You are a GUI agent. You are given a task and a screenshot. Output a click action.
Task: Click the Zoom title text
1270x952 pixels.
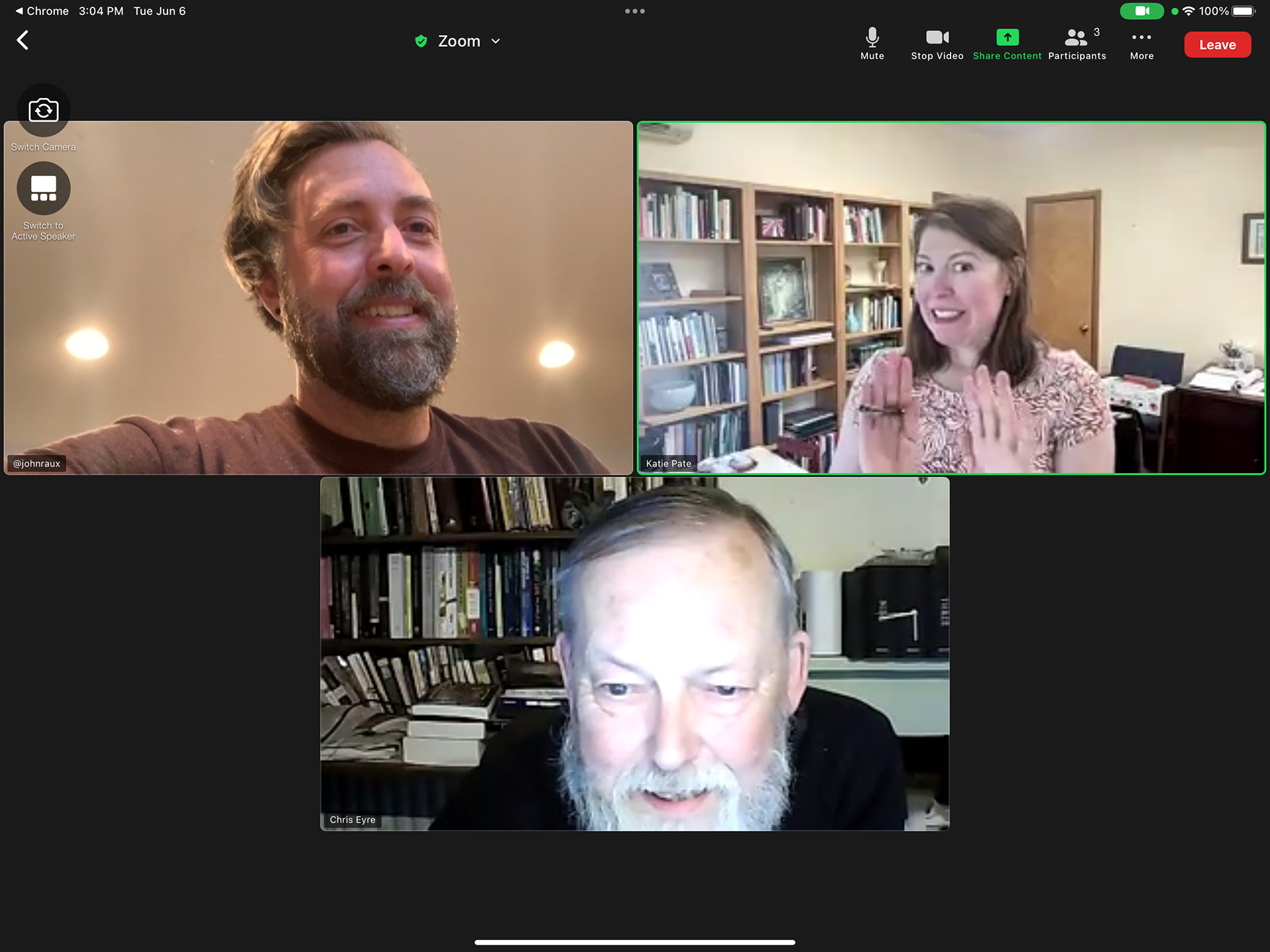(x=459, y=41)
